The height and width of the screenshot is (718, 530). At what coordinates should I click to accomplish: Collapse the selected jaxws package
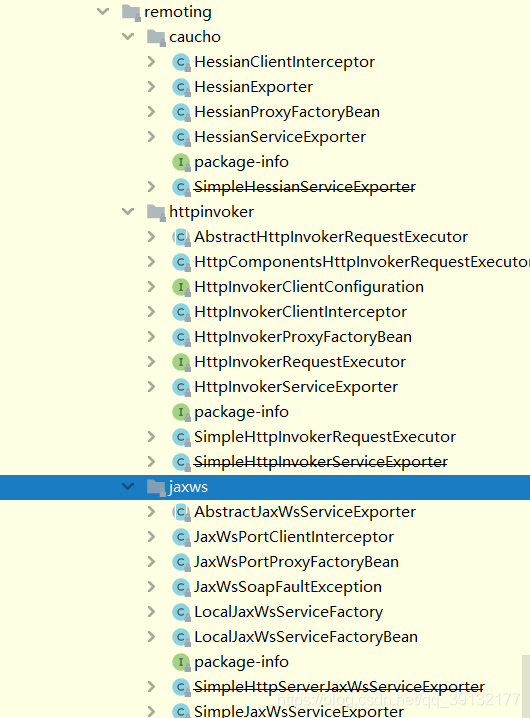pyautogui.click(x=128, y=486)
